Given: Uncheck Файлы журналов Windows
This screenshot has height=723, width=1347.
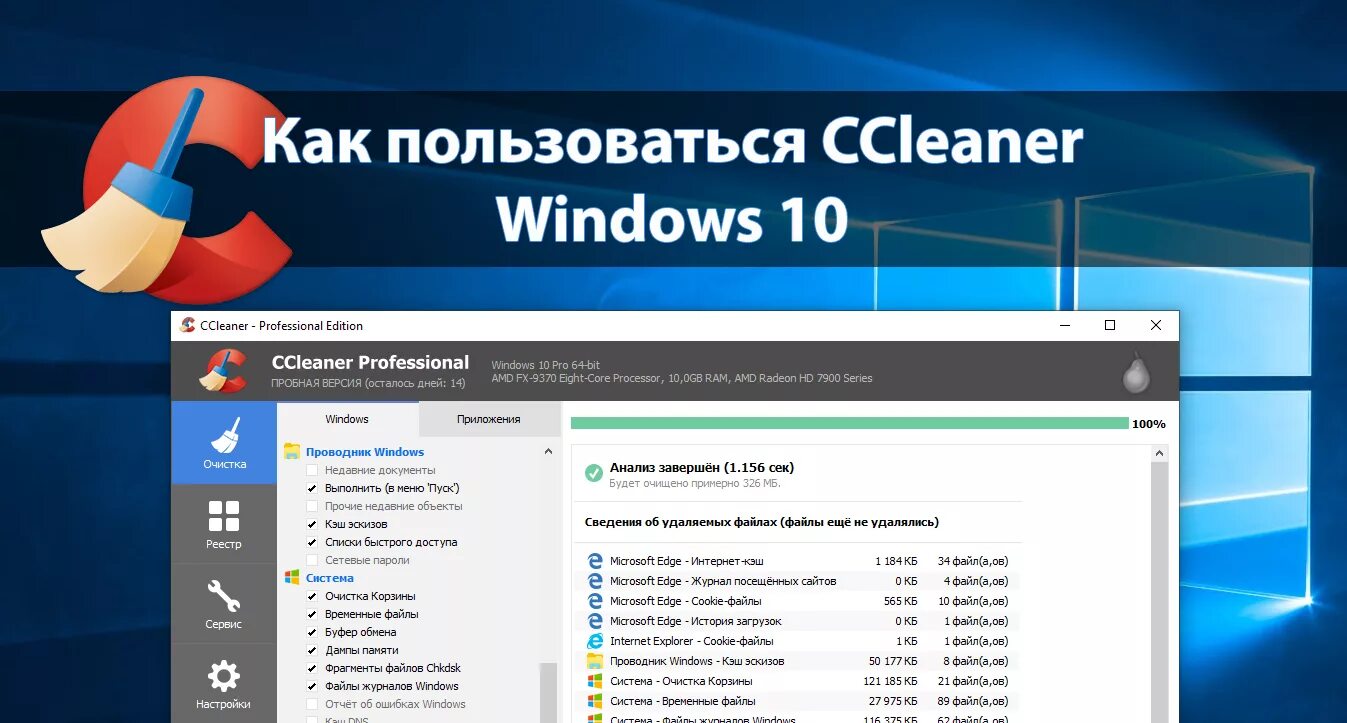Looking at the screenshot, I should (x=312, y=686).
